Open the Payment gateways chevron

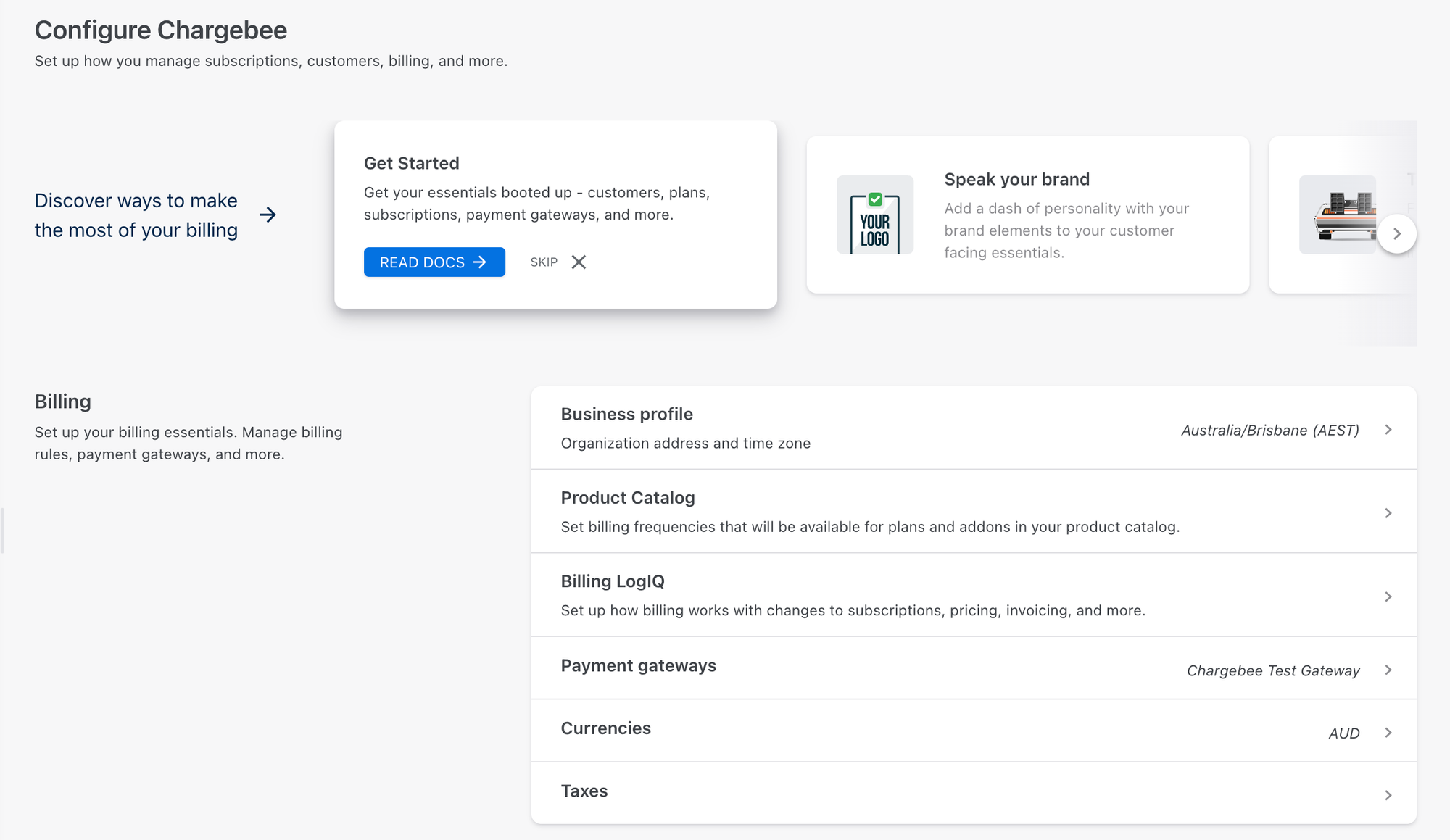pos(1388,670)
